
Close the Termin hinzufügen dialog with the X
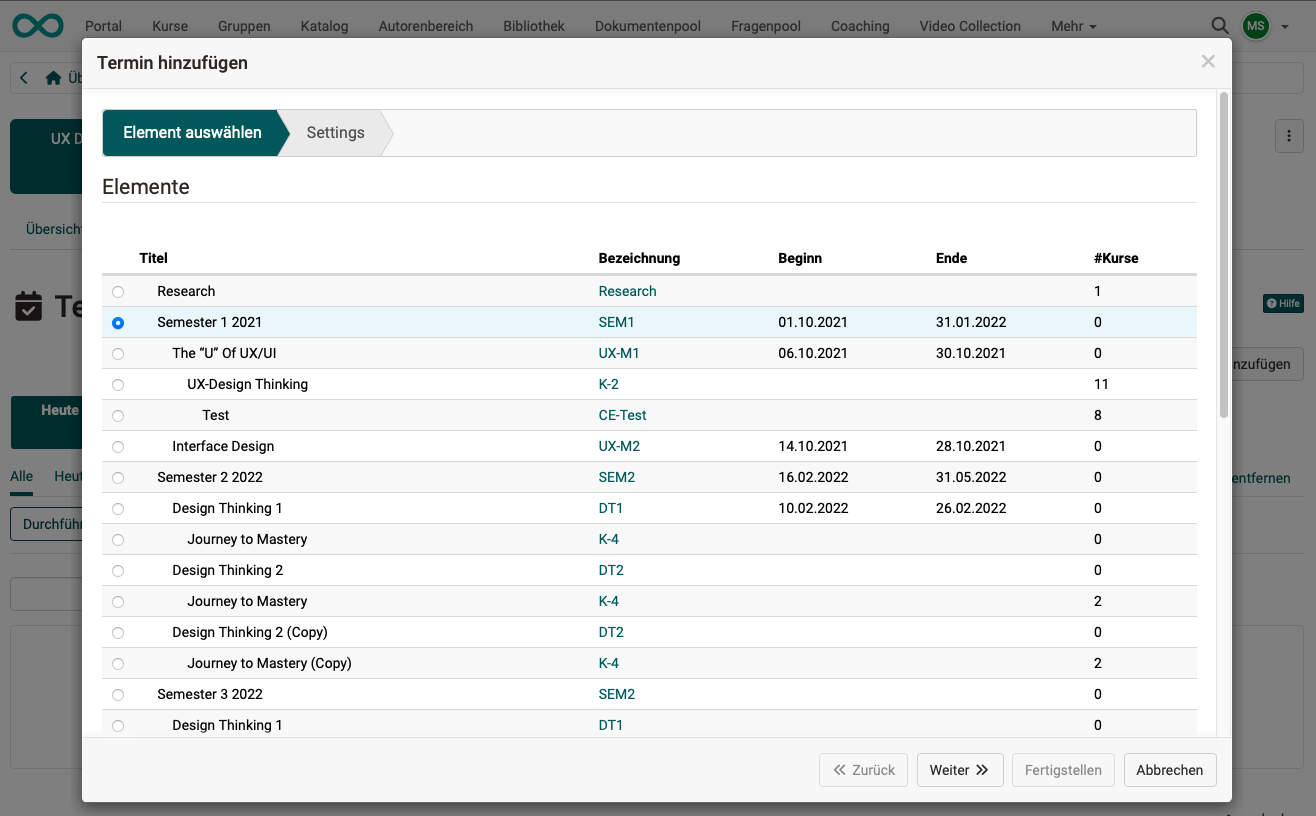pyautogui.click(x=1208, y=61)
